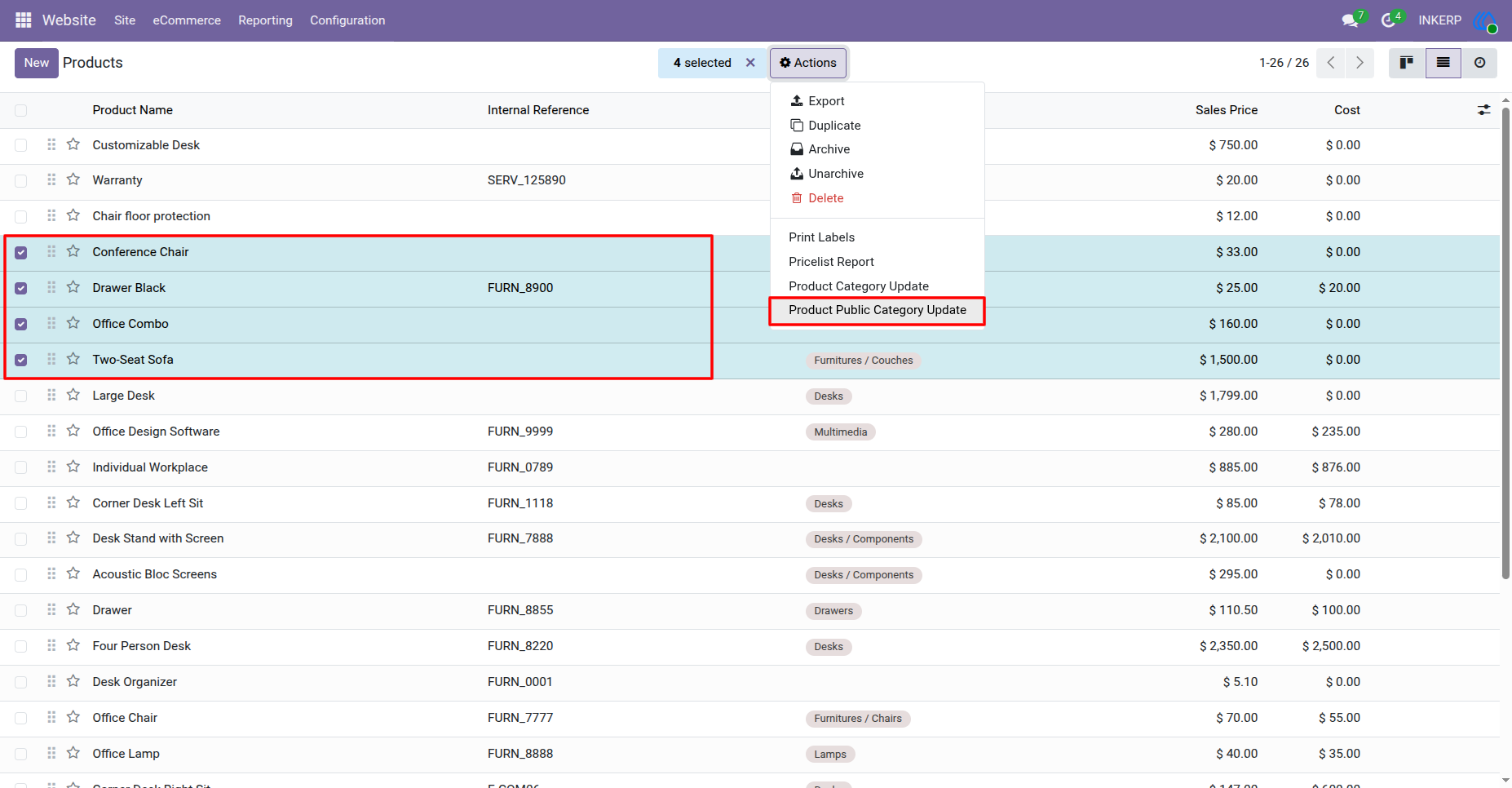Open the activities clock icon with badge 4

pyautogui.click(x=1390, y=20)
